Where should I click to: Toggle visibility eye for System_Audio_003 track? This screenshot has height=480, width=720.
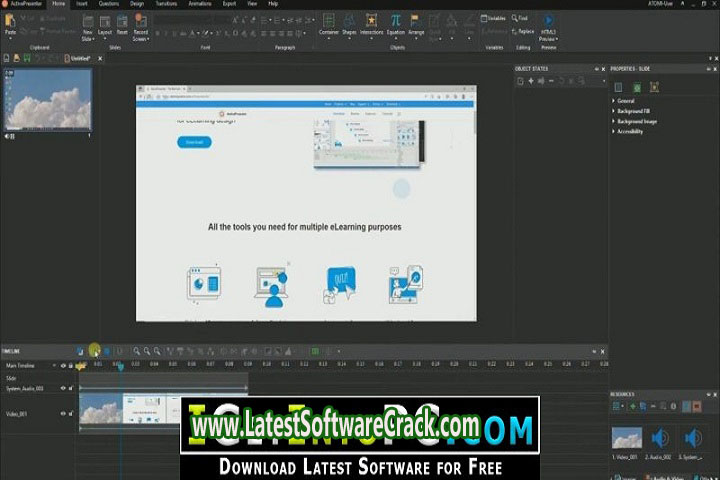click(x=63, y=388)
